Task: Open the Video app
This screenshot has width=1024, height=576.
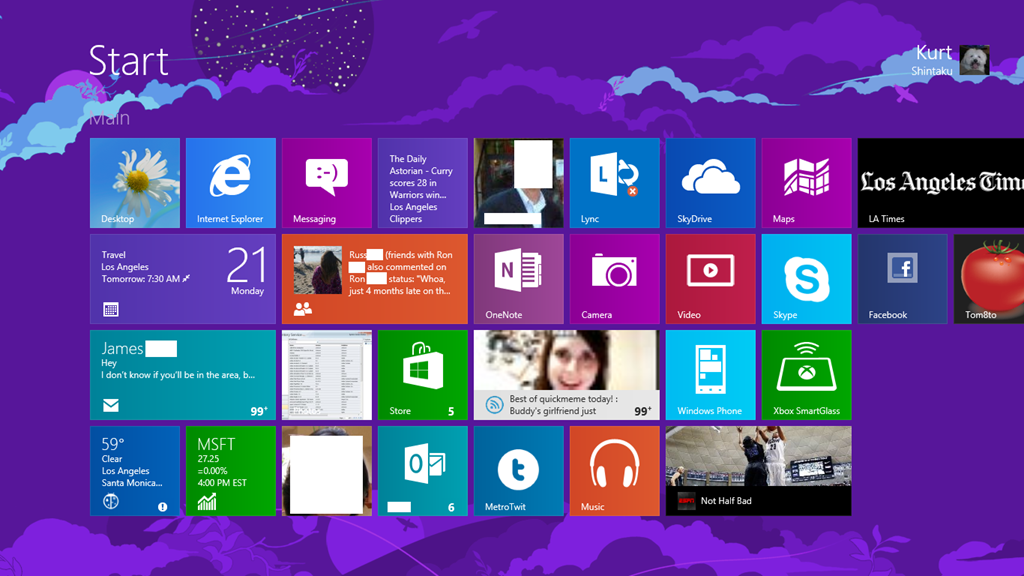Action: click(x=710, y=279)
